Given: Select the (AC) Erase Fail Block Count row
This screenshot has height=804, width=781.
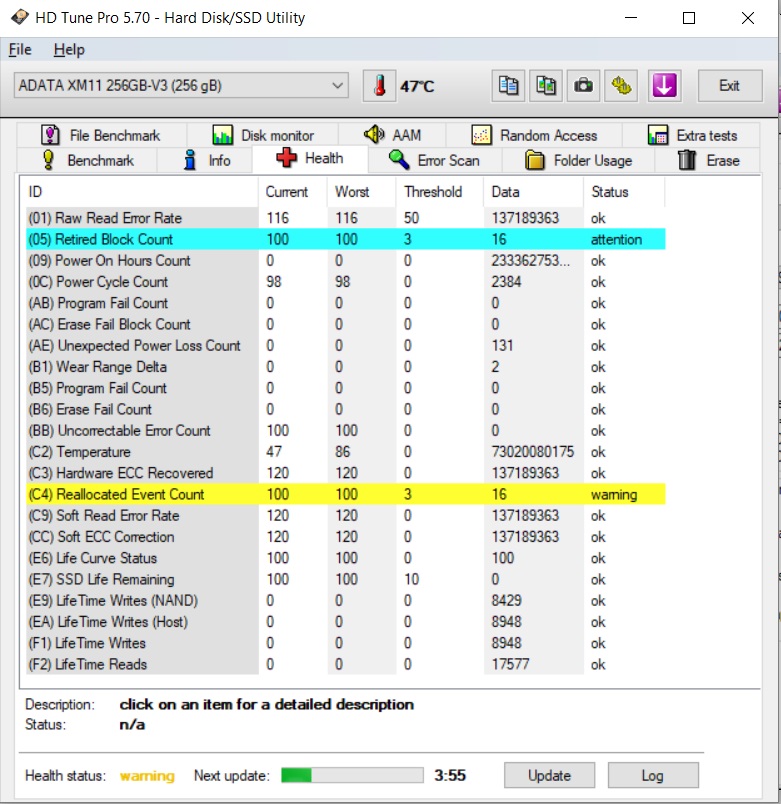Looking at the screenshot, I should (x=346, y=325).
